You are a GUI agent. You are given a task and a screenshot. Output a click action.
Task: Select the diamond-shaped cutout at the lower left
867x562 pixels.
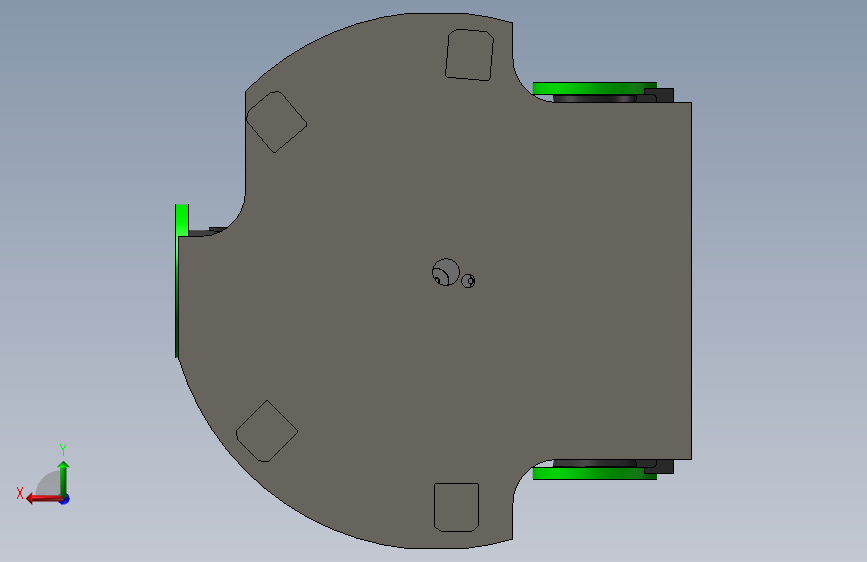pos(267,431)
